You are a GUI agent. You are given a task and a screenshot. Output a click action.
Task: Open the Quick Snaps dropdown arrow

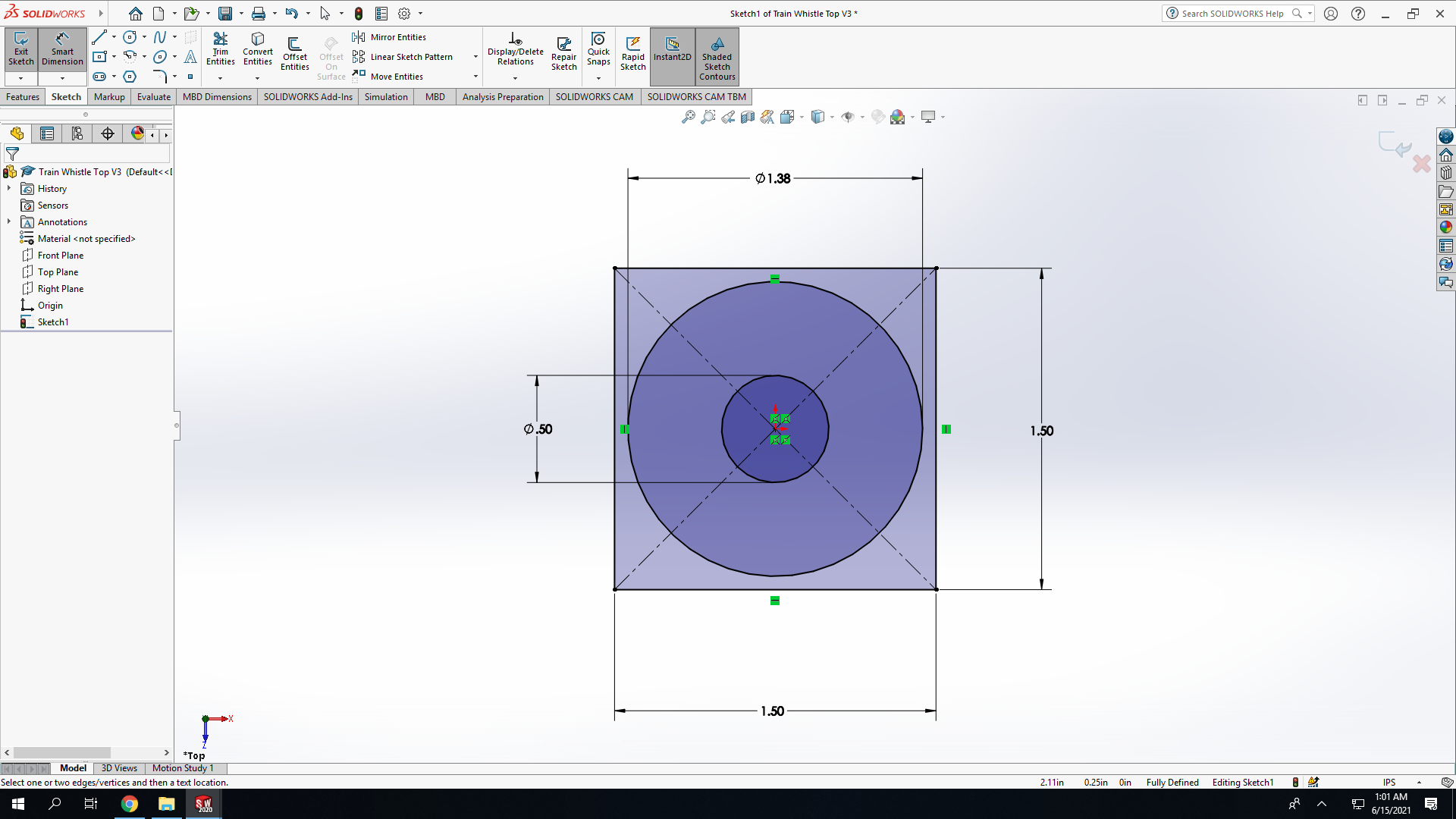pos(598,78)
